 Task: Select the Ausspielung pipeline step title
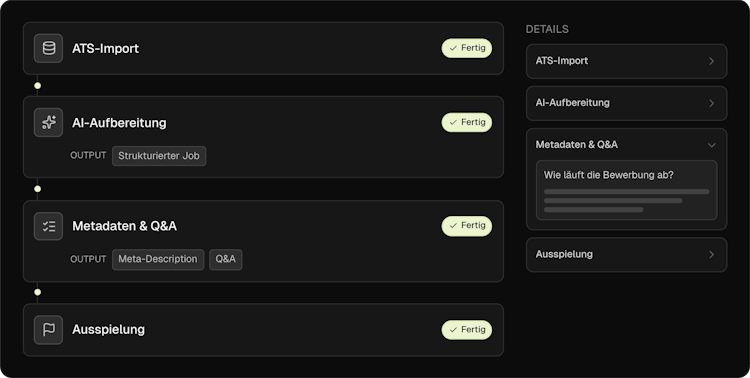tap(109, 330)
